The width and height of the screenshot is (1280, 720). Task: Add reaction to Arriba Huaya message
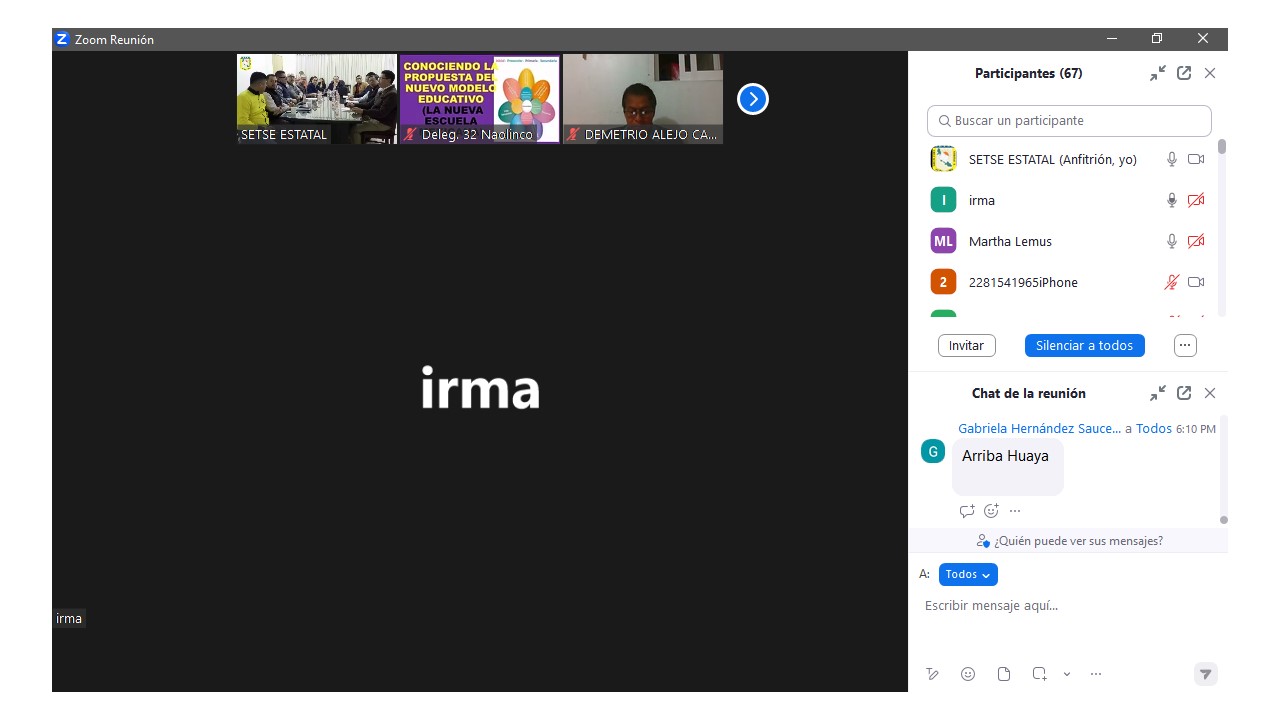(x=991, y=511)
